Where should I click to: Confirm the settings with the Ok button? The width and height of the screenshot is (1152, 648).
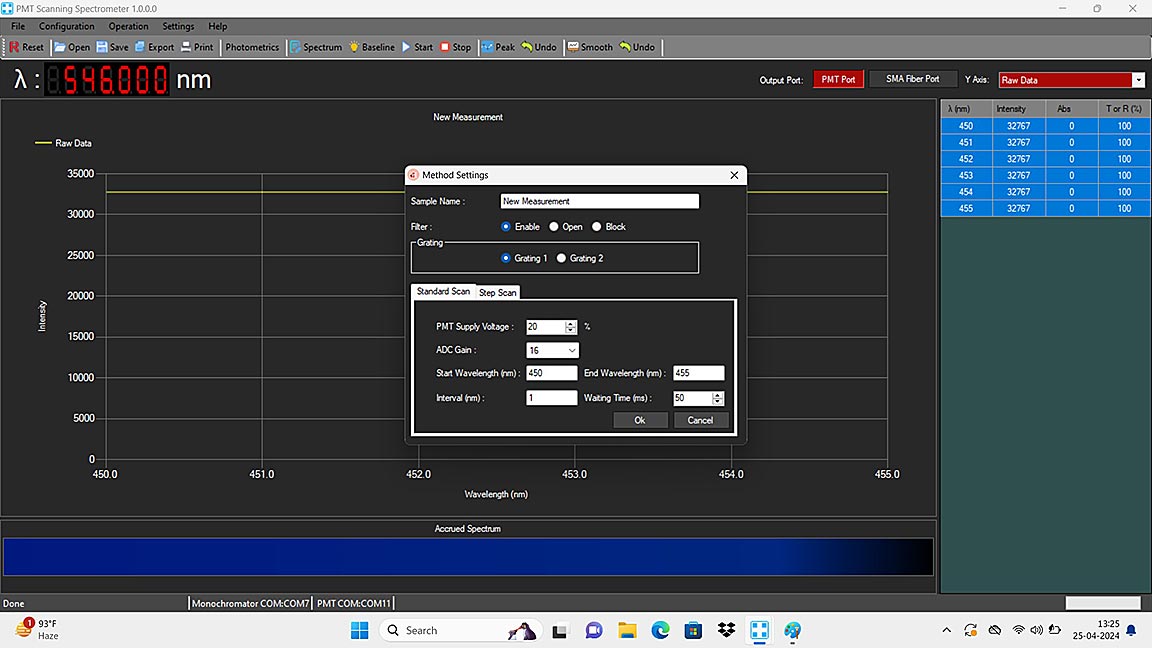click(640, 420)
